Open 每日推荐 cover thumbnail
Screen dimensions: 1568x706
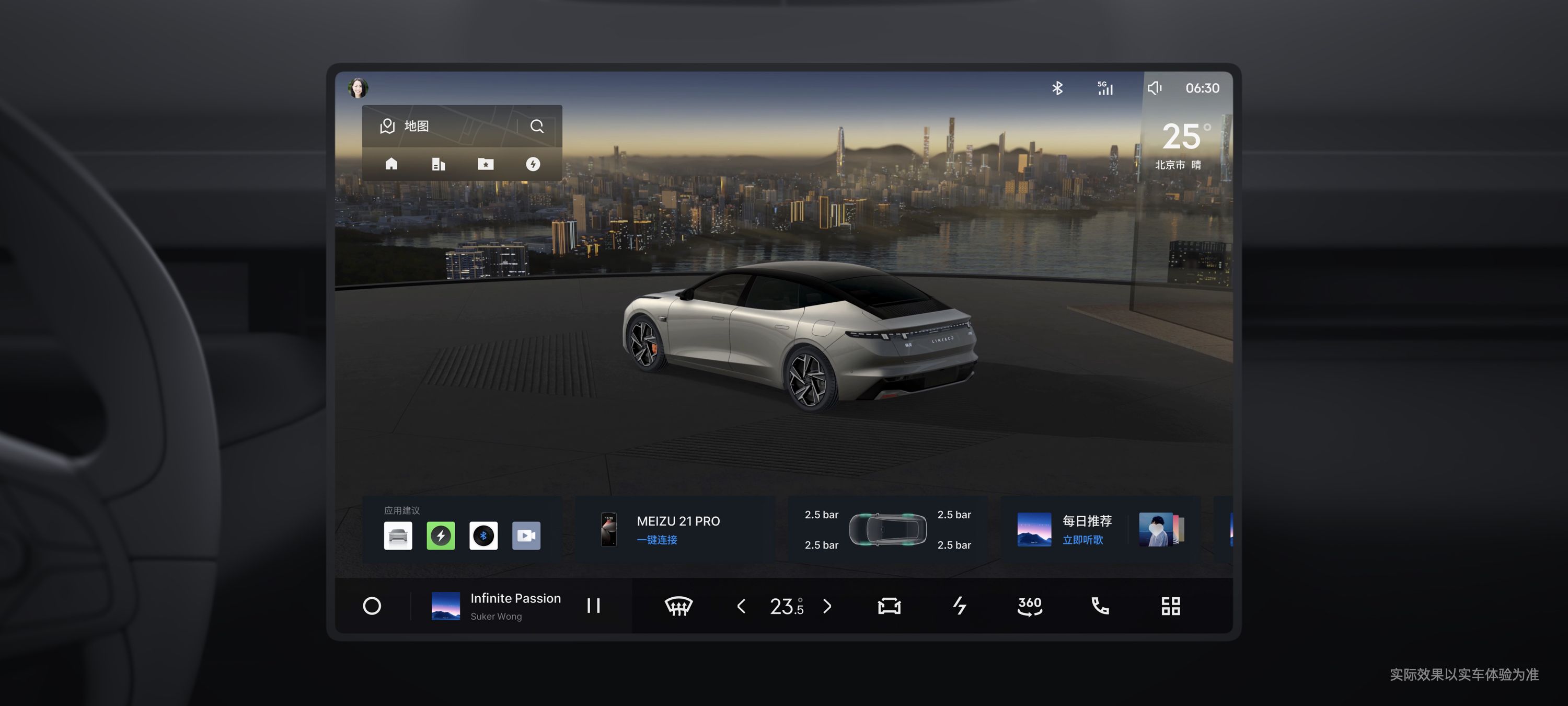[1034, 529]
